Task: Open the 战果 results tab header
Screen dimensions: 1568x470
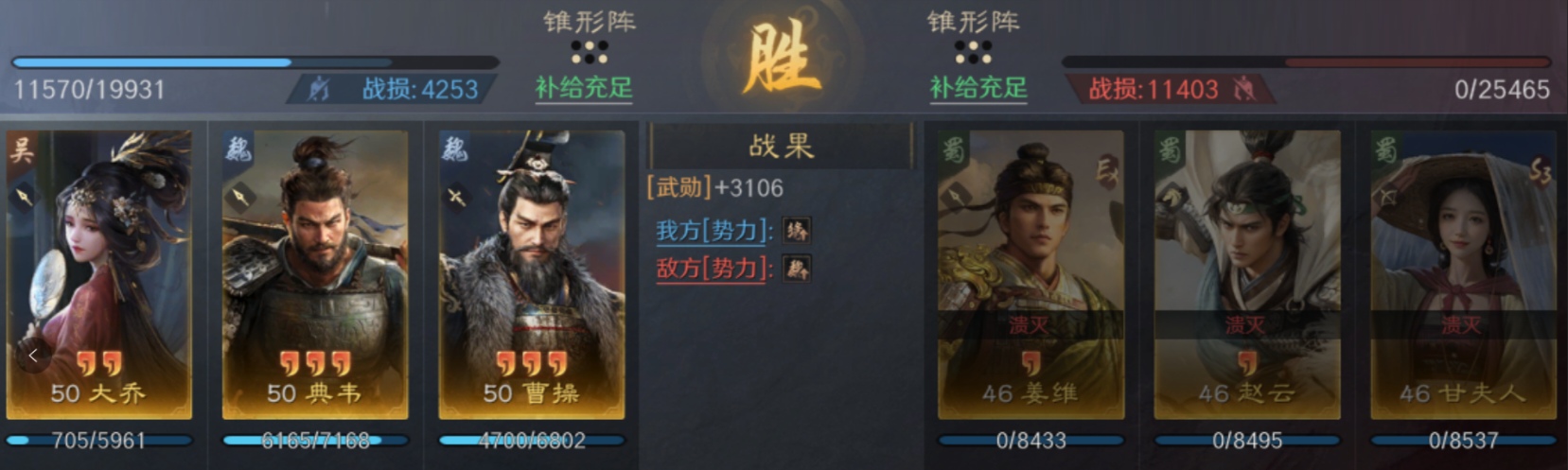Action: pyautogui.click(x=781, y=146)
